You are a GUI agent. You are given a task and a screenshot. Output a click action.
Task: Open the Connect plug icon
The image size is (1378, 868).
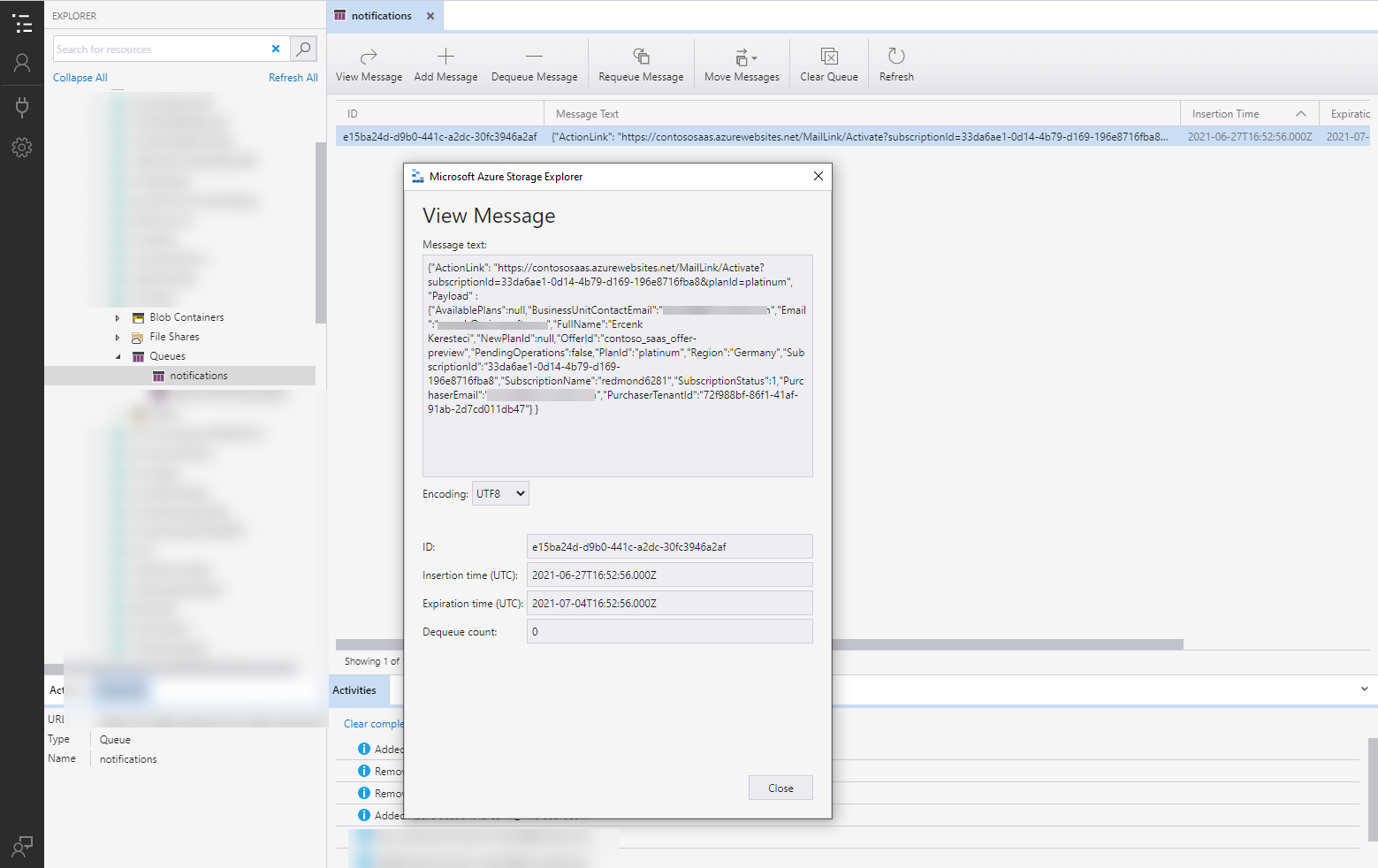point(22,107)
